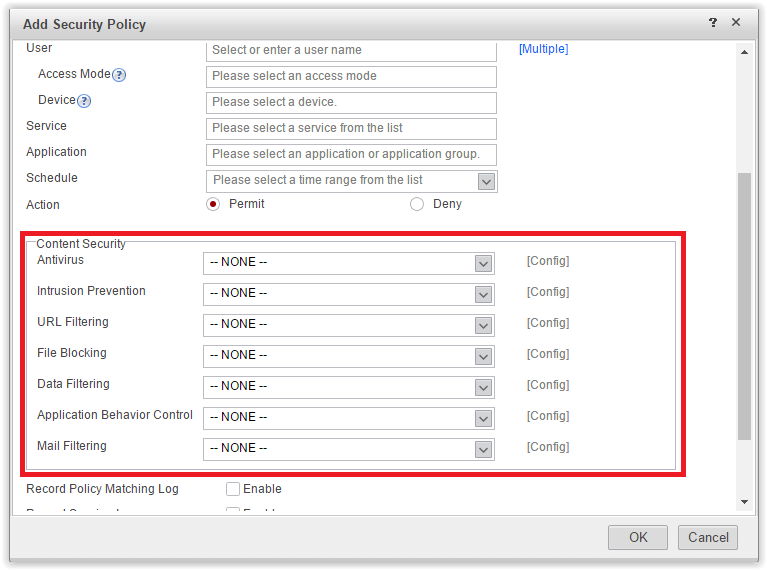Open the Antivirus profile dropdown
The height and width of the screenshot is (570, 767).
pyautogui.click(x=484, y=263)
